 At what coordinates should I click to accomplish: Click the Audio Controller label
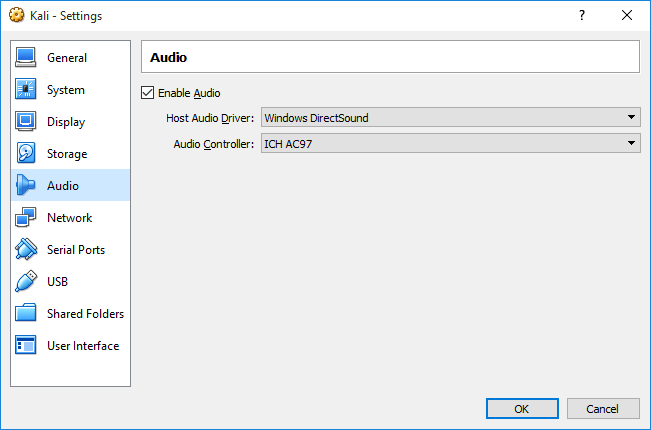(x=213, y=144)
